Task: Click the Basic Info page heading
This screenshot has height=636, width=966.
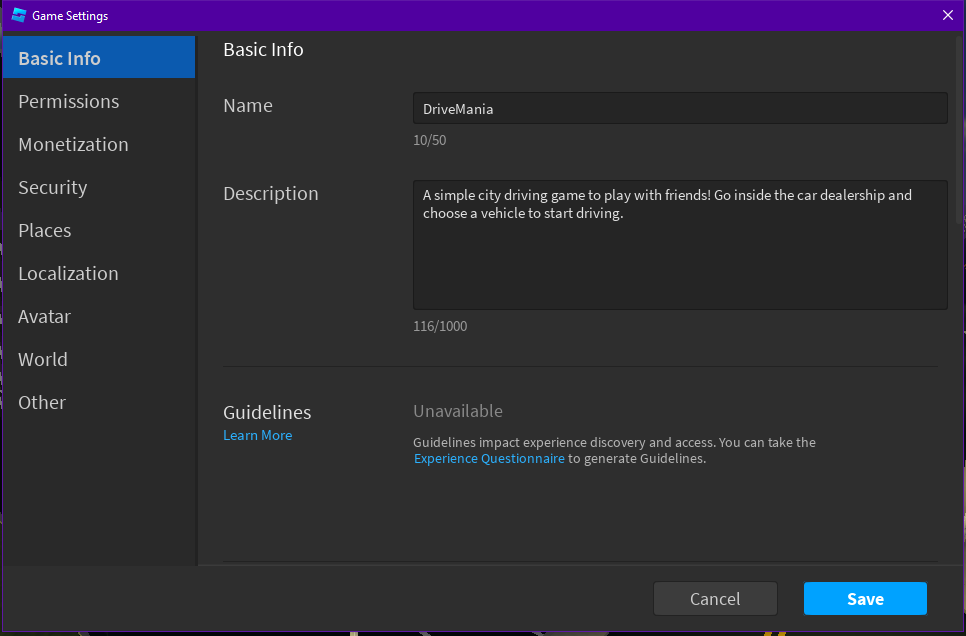Action: (x=263, y=49)
